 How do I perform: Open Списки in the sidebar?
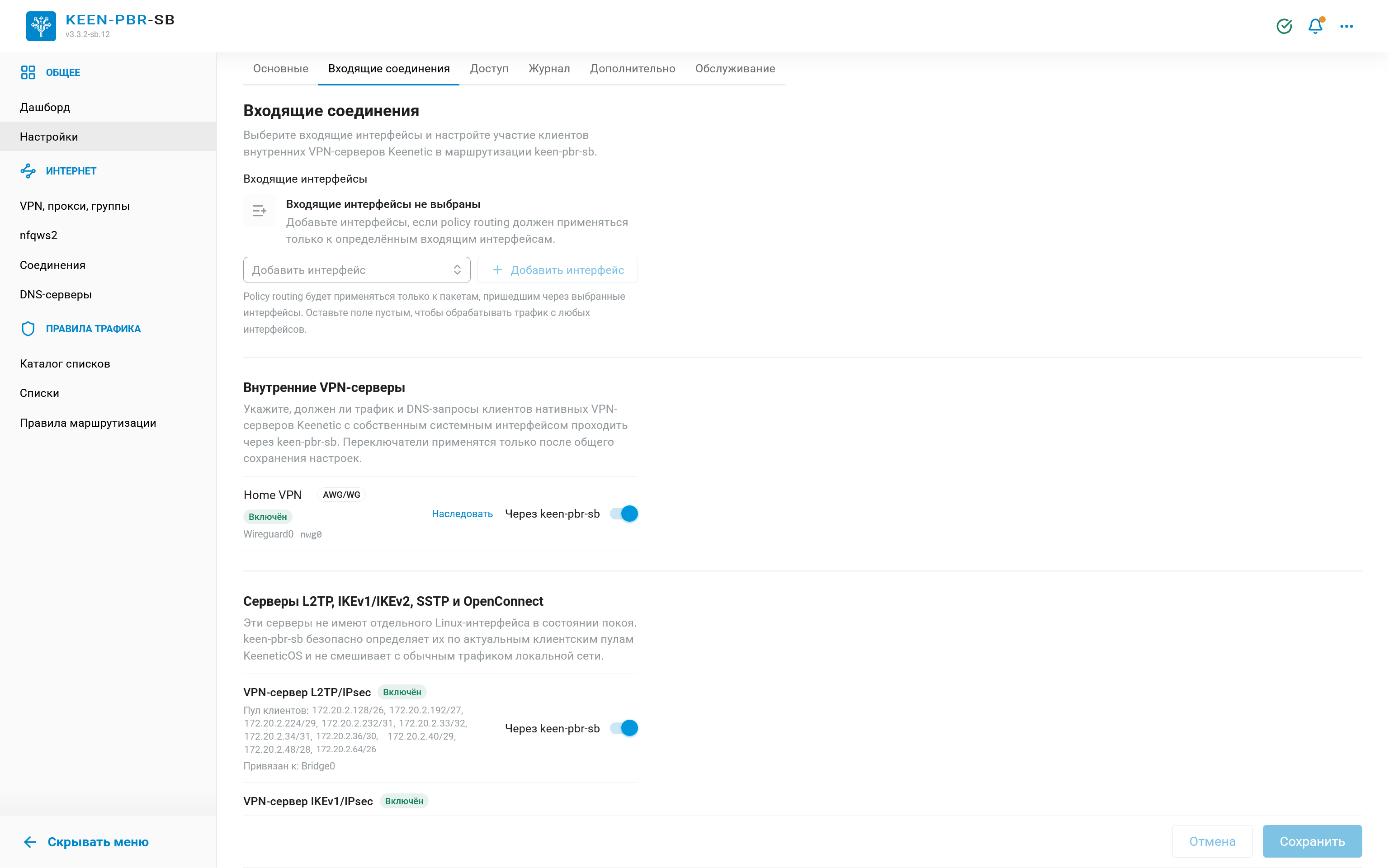pyautogui.click(x=108, y=393)
